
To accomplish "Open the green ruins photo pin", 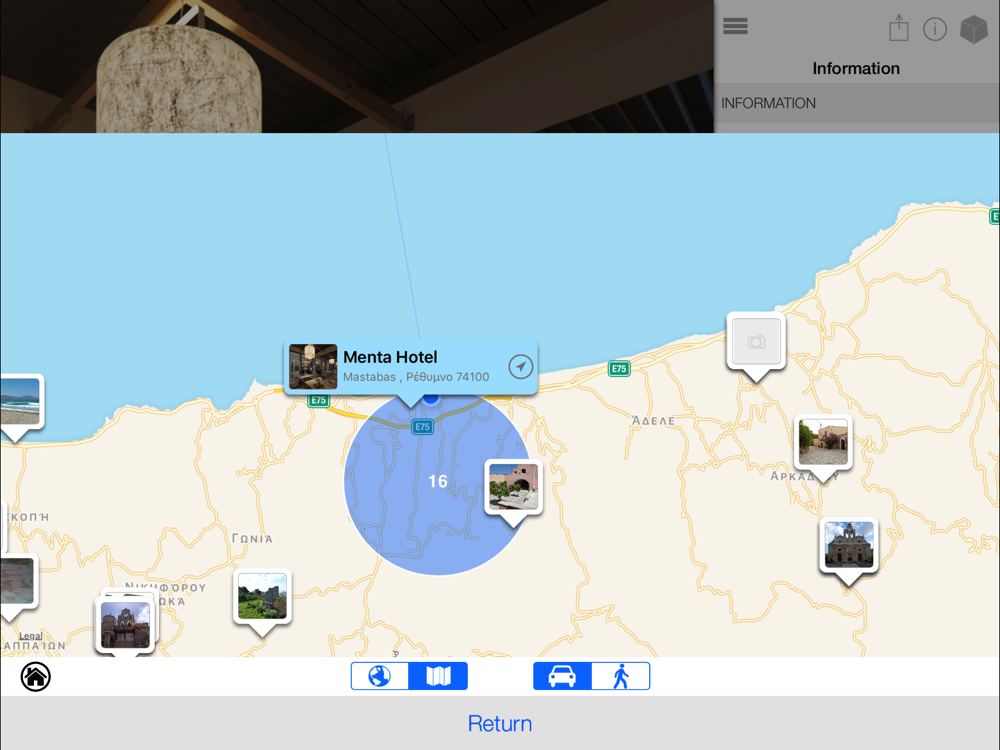I will (x=262, y=597).
